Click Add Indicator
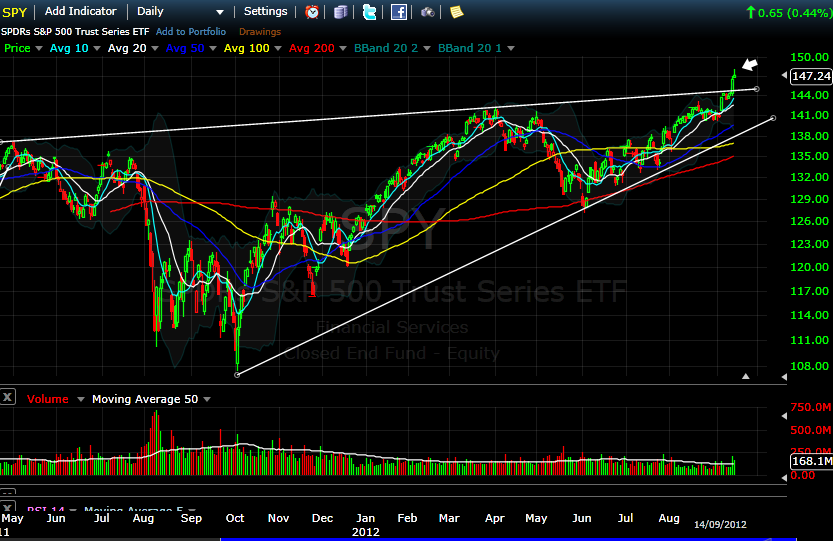This screenshot has width=833, height=541. pyautogui.click(x=81, y=11)
